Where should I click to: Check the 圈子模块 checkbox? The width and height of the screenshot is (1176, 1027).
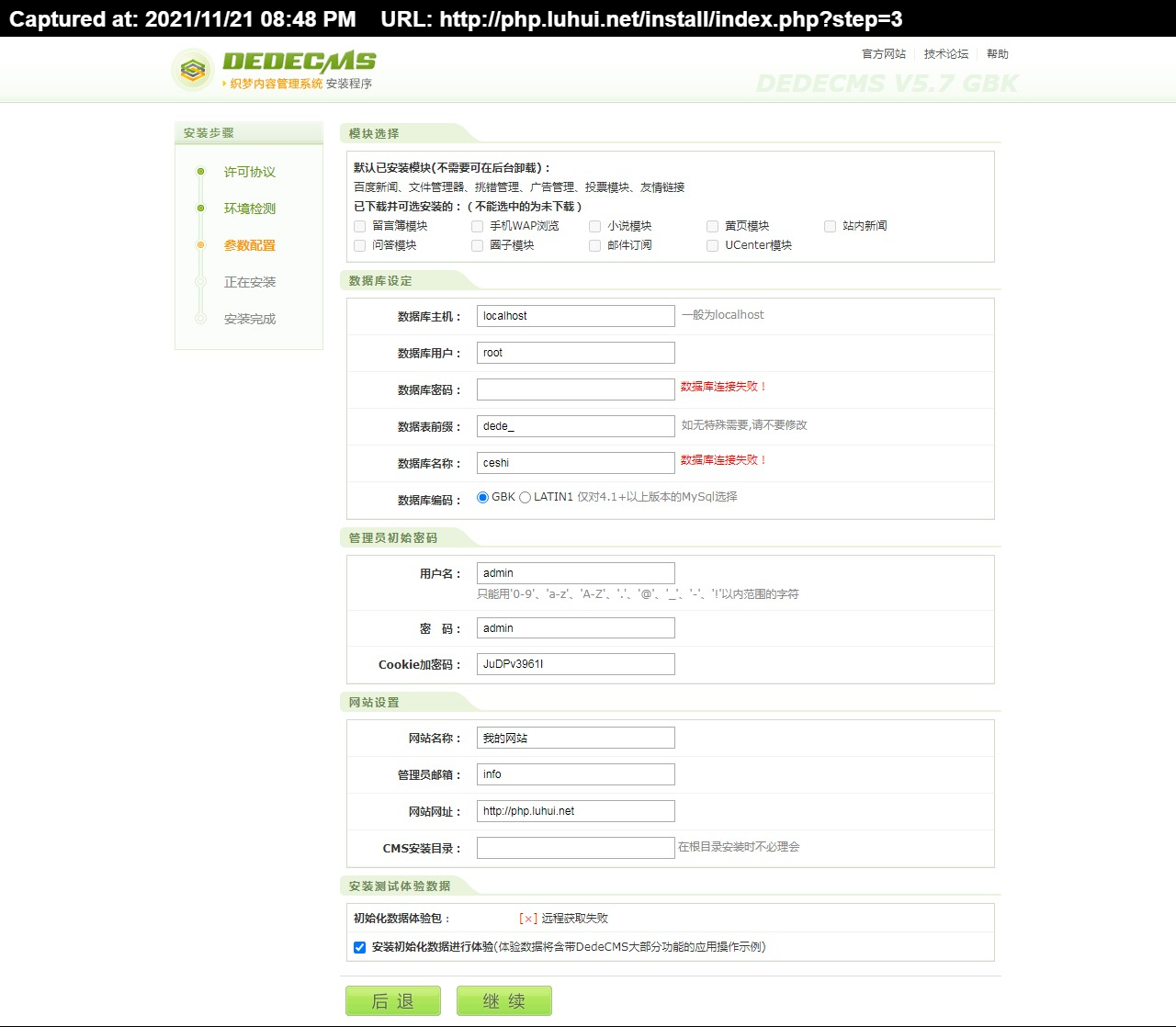click(x=478, y=245)
